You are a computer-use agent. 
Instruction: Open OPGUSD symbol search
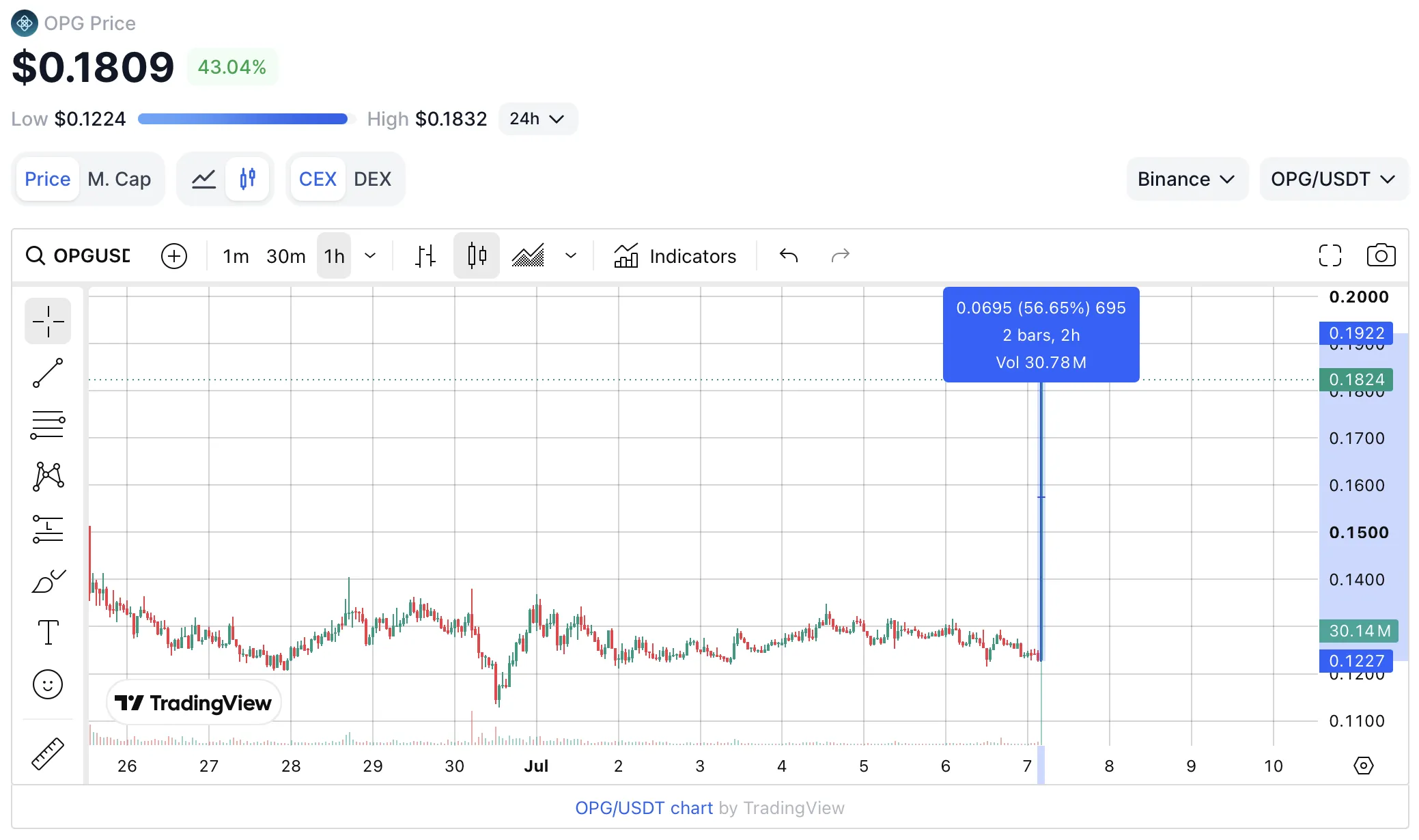click(x=78, y=256)
